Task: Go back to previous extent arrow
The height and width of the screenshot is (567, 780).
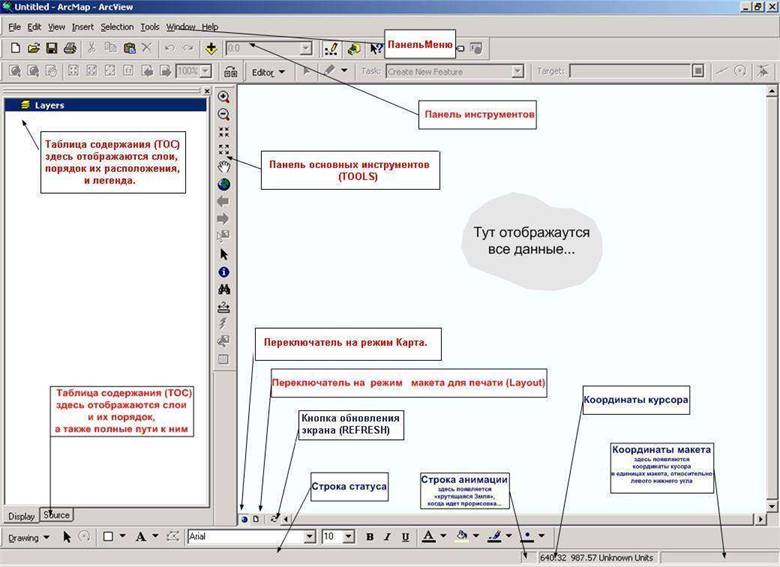Action: [223, 201]
